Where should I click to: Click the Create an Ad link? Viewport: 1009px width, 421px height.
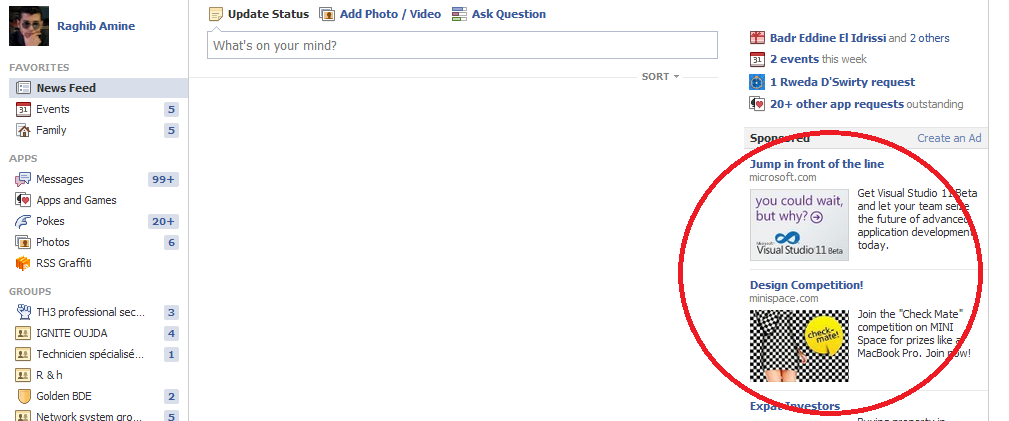tap(949, 138)
